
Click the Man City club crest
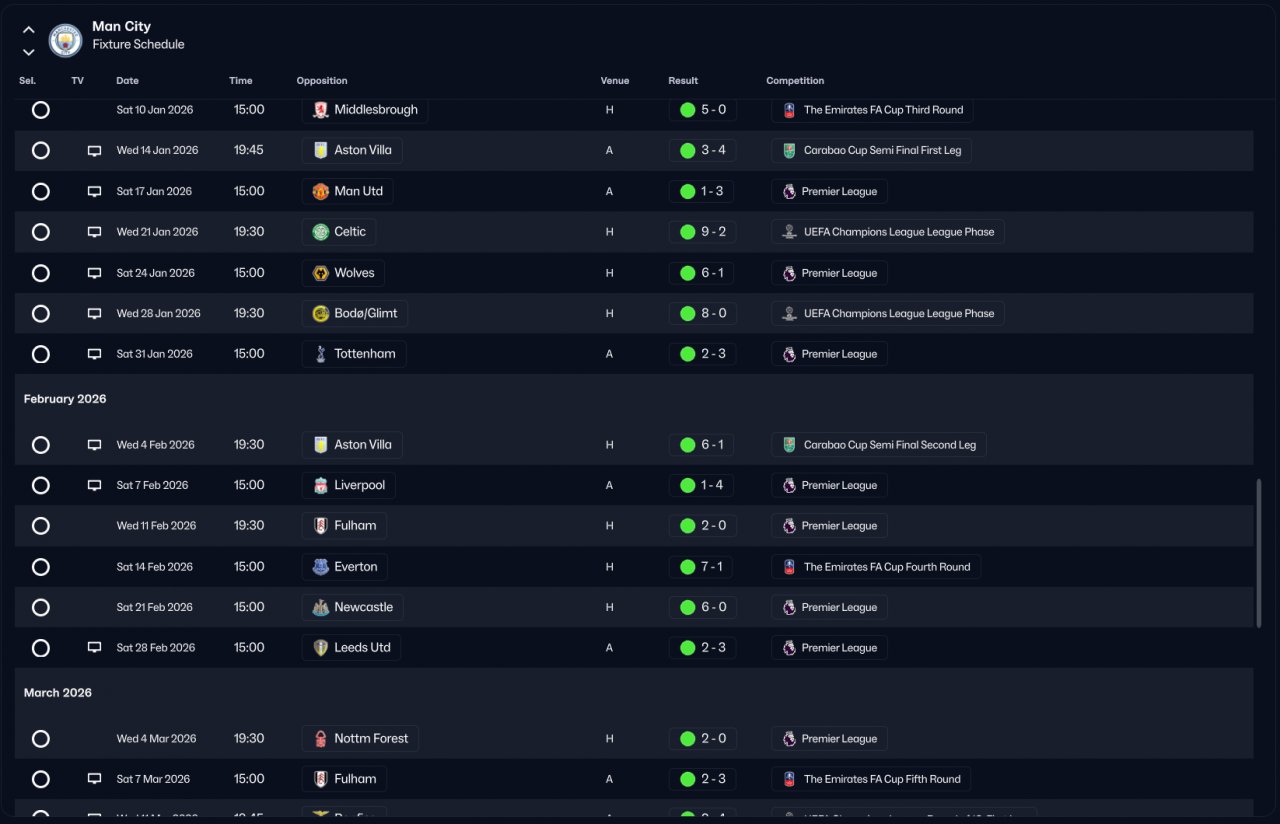(66, 40)
